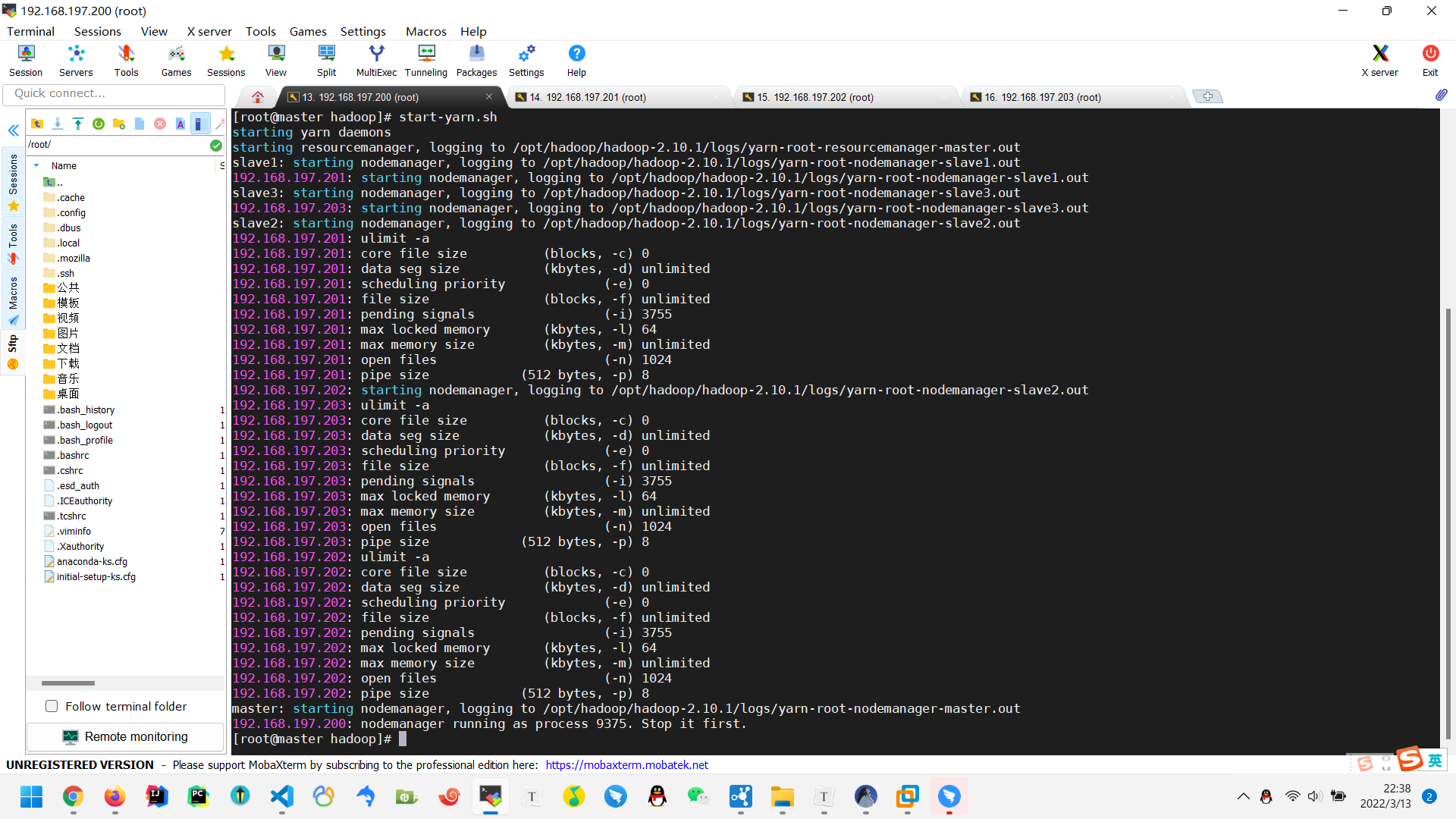Click the Help question mark icon
Image resolution: width=1456 pixels, height=819 pixels.
[576, 61]
